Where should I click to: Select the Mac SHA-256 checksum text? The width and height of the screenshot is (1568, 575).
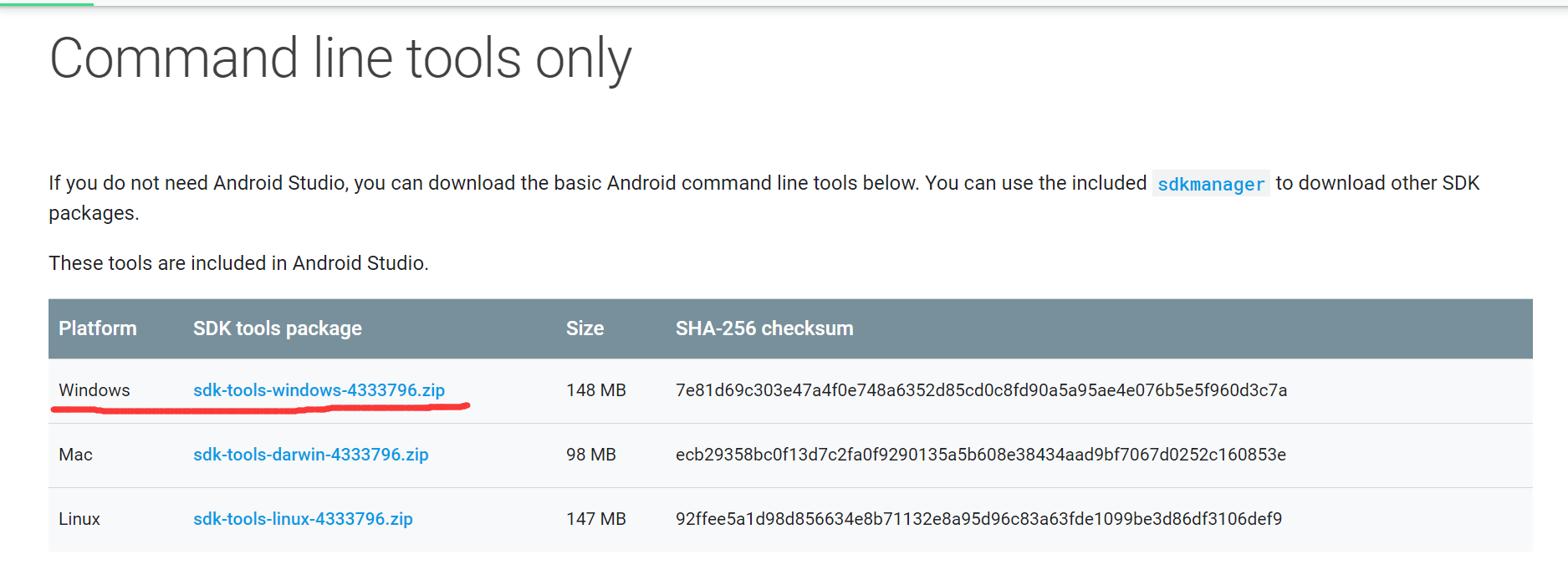[981, 455]
